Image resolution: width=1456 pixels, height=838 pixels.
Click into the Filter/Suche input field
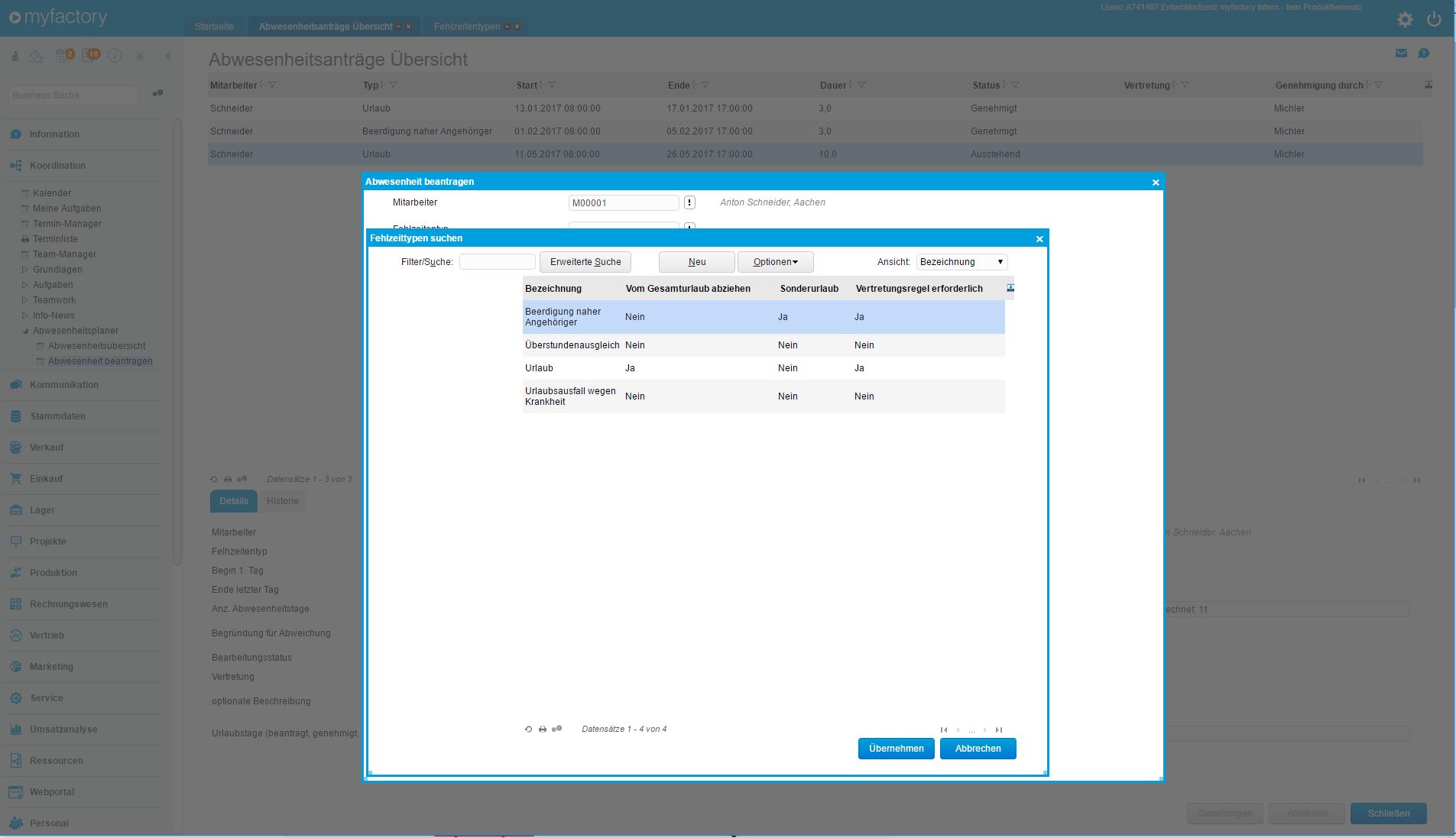coord(497,262)
